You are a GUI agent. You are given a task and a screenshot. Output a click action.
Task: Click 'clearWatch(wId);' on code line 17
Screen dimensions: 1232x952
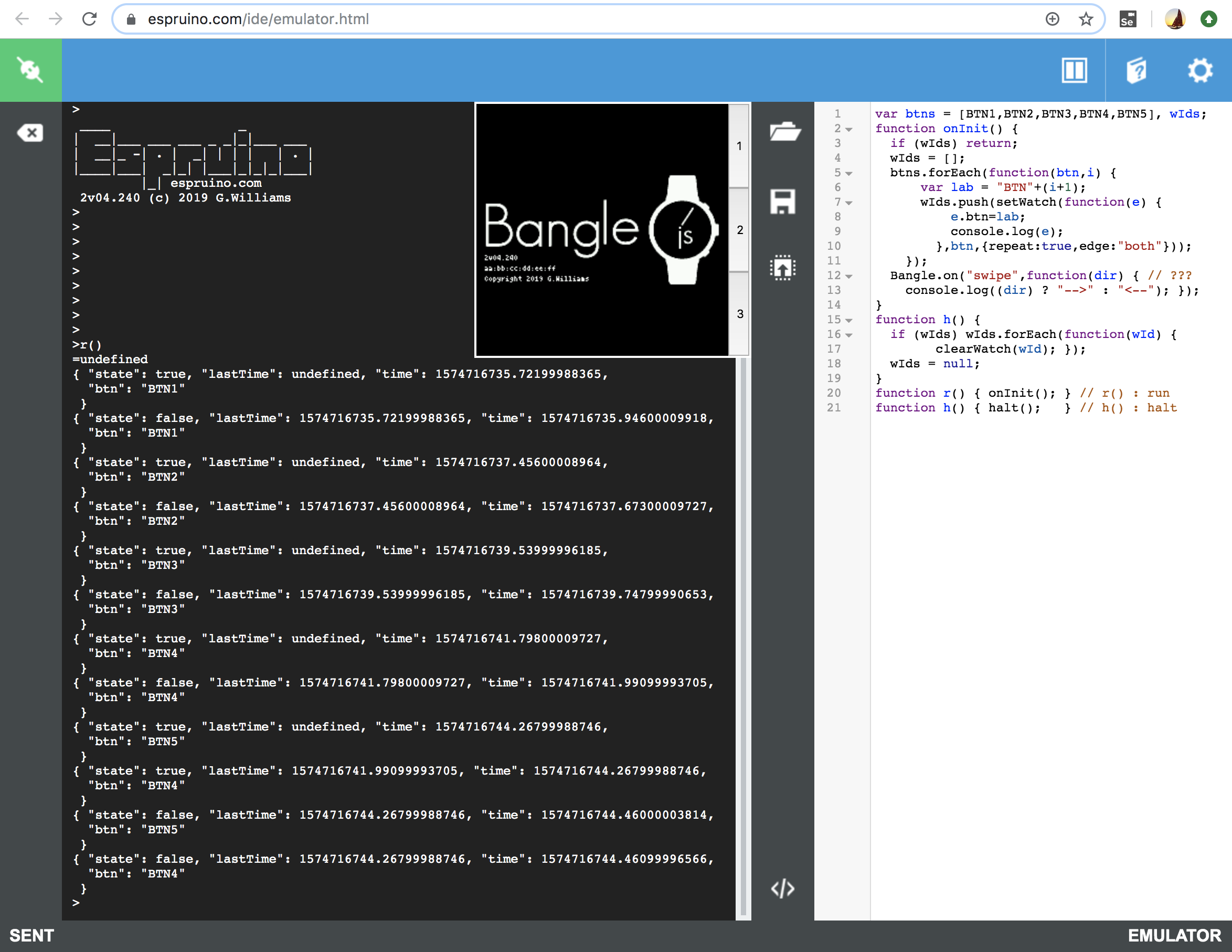click(x=996, y=349)
